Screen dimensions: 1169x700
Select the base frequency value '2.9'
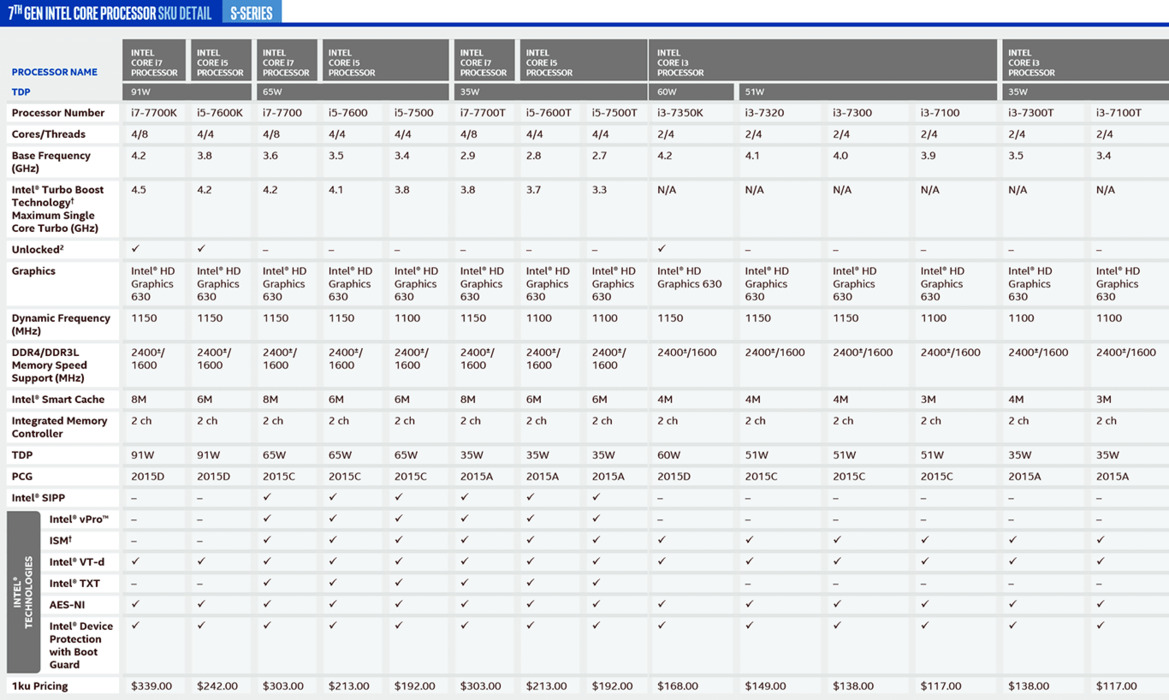[x=467, y=156]
